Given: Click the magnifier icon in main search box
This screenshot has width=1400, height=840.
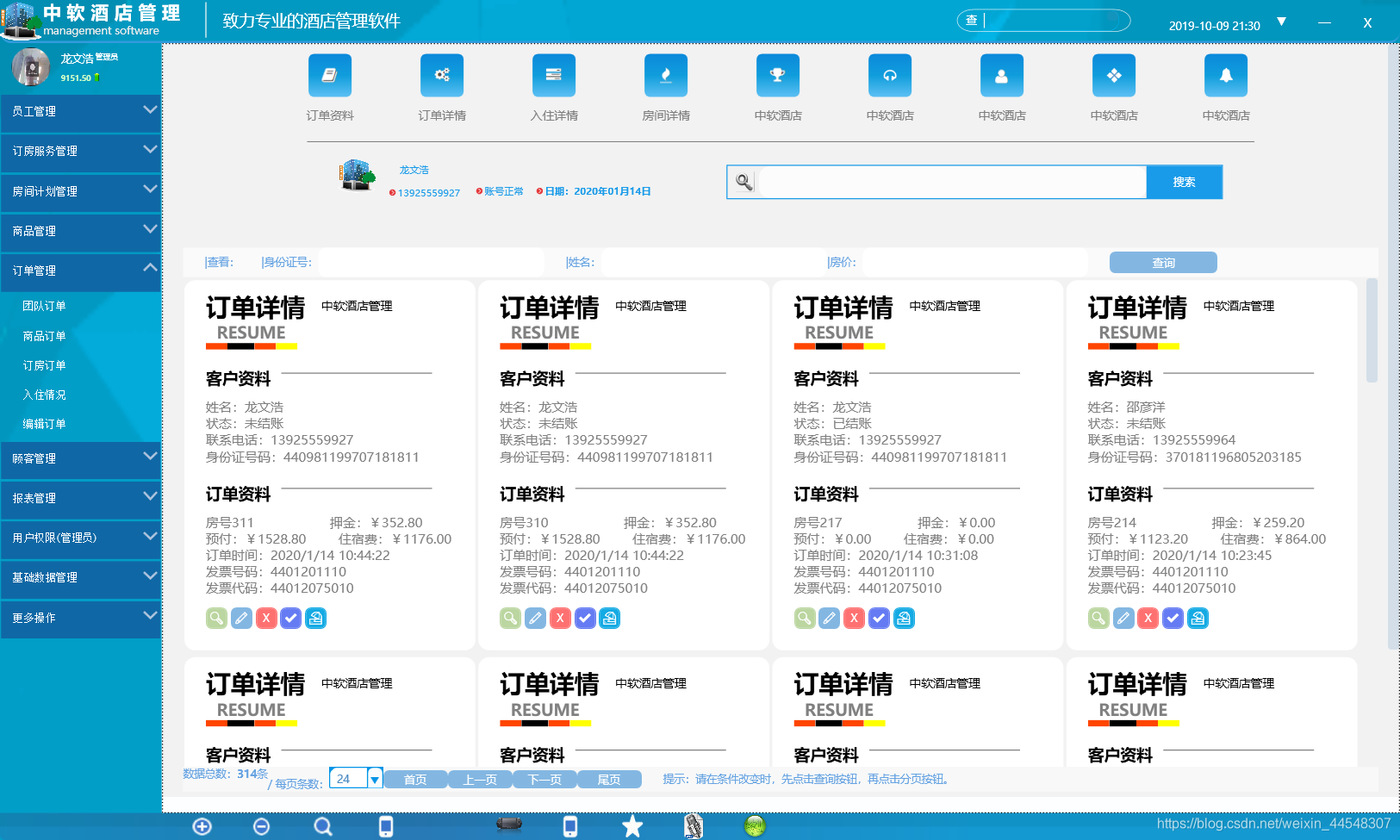Looking at the screenshot, I should pos(744,182).
